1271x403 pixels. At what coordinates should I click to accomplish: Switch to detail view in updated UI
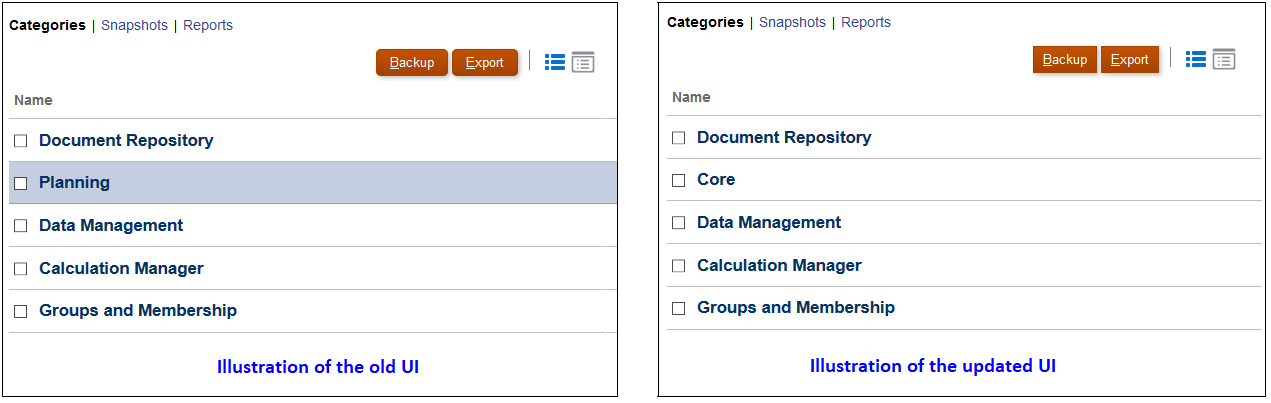point(1224,59)
